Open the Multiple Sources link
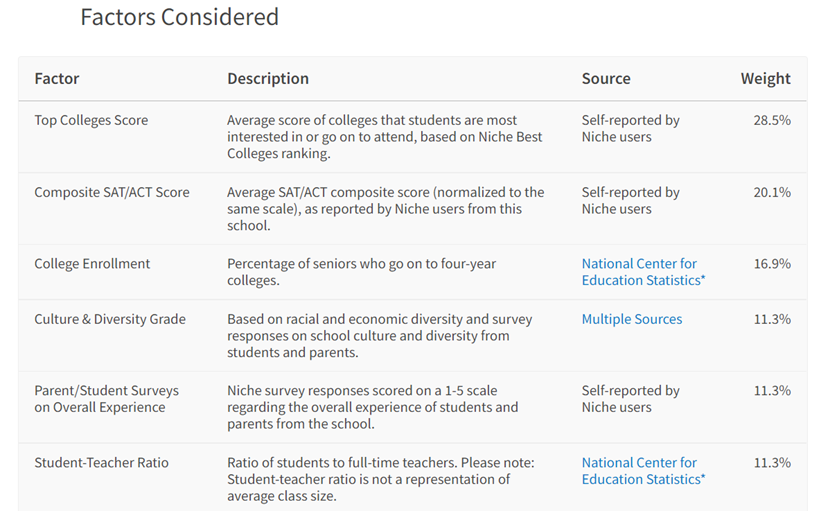 (631, 319)
